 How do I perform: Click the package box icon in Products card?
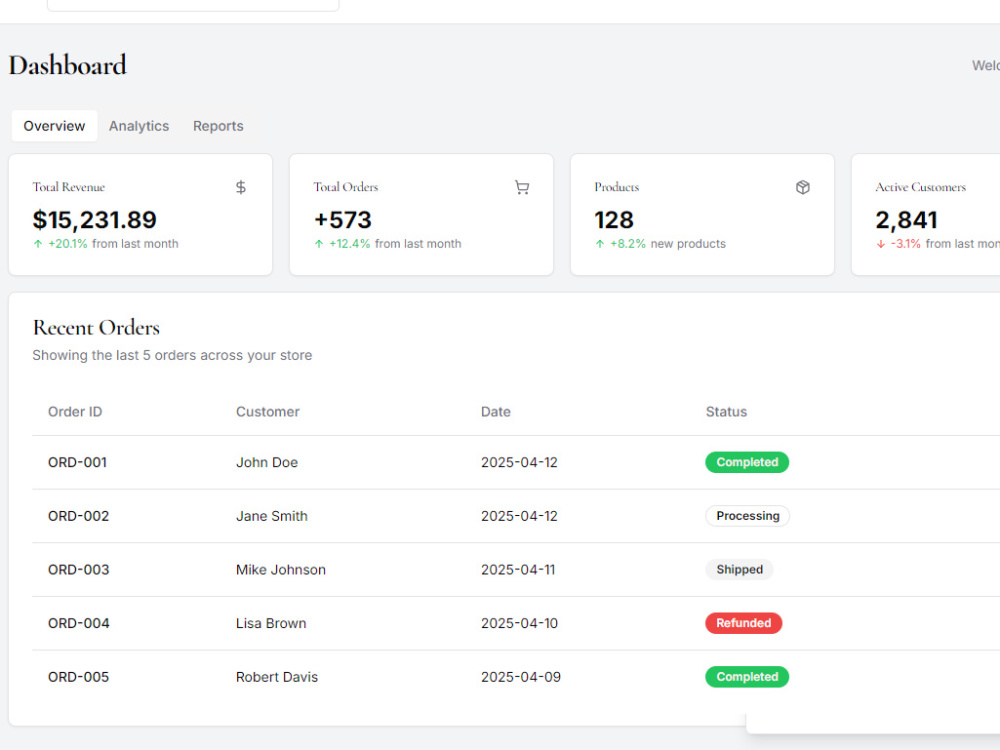pos(803,187)
